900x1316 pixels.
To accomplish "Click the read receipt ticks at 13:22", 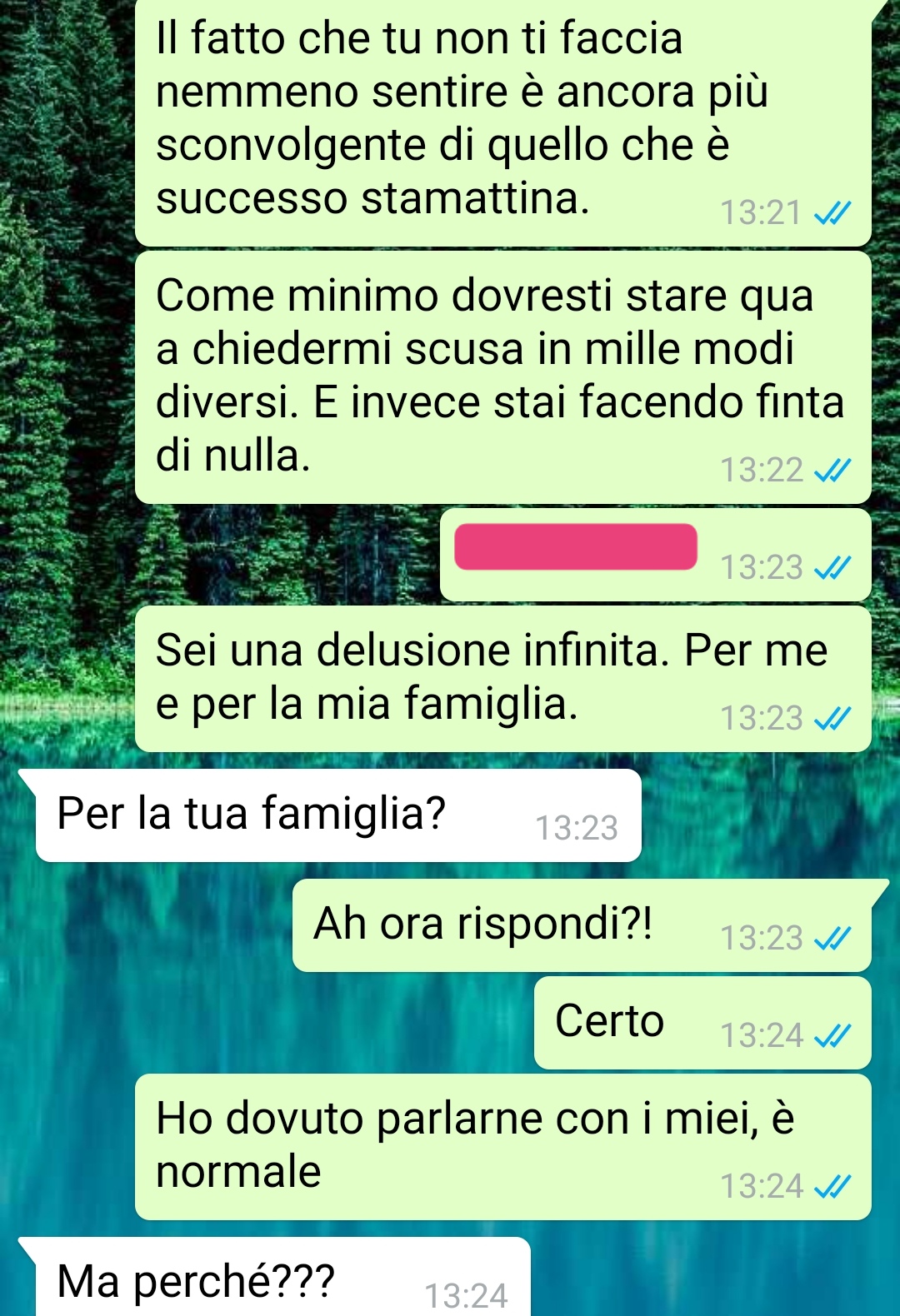I will point(832,471).
